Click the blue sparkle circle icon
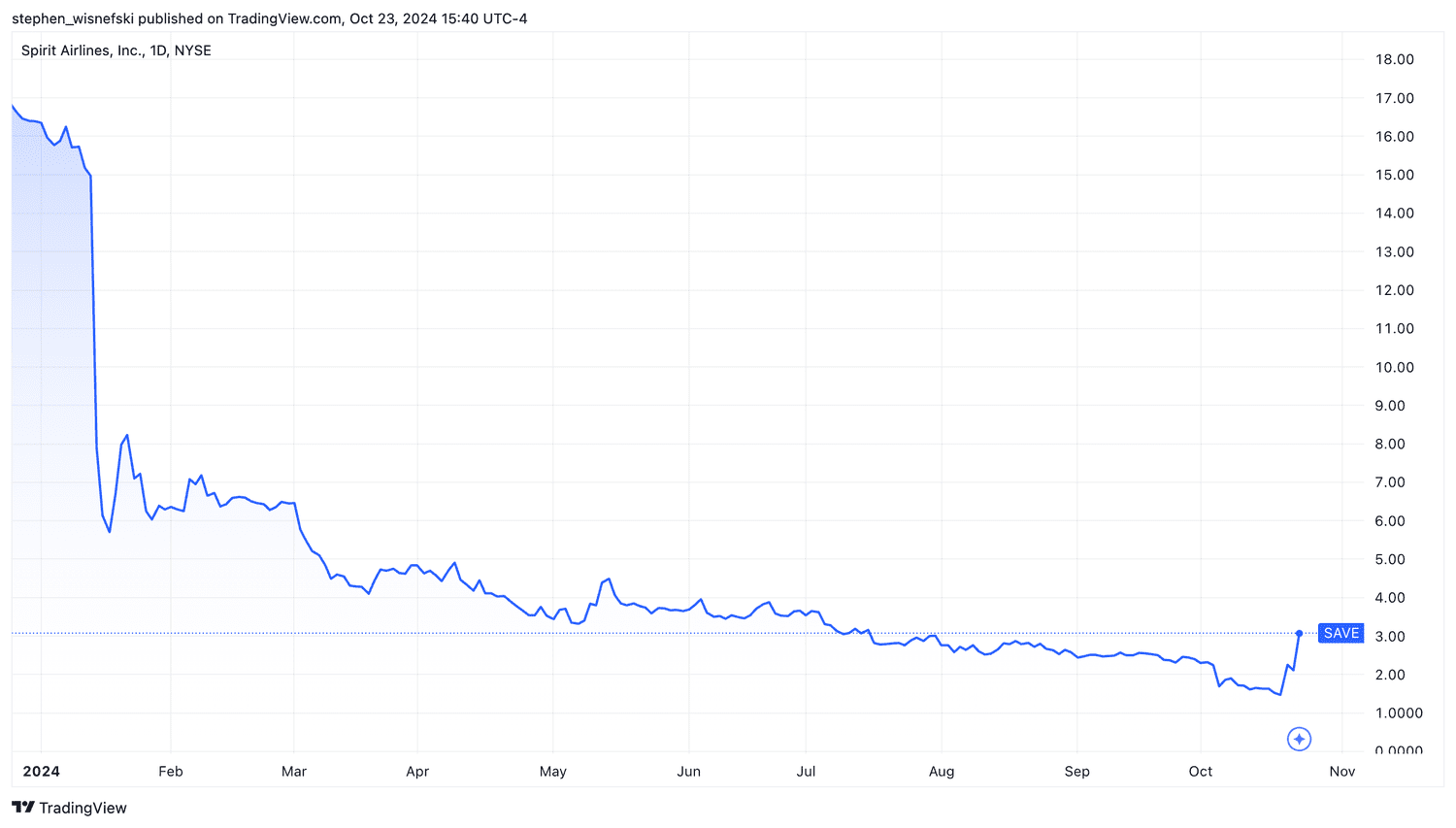The image size is (1456, 828). click(x=1299, y=740)
